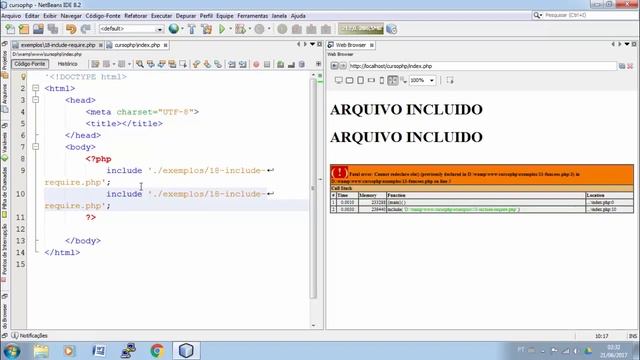Select the Desktop viewport size icon
Screen dimensions: 640x360
pyautogui.click(x=339, y=80)
